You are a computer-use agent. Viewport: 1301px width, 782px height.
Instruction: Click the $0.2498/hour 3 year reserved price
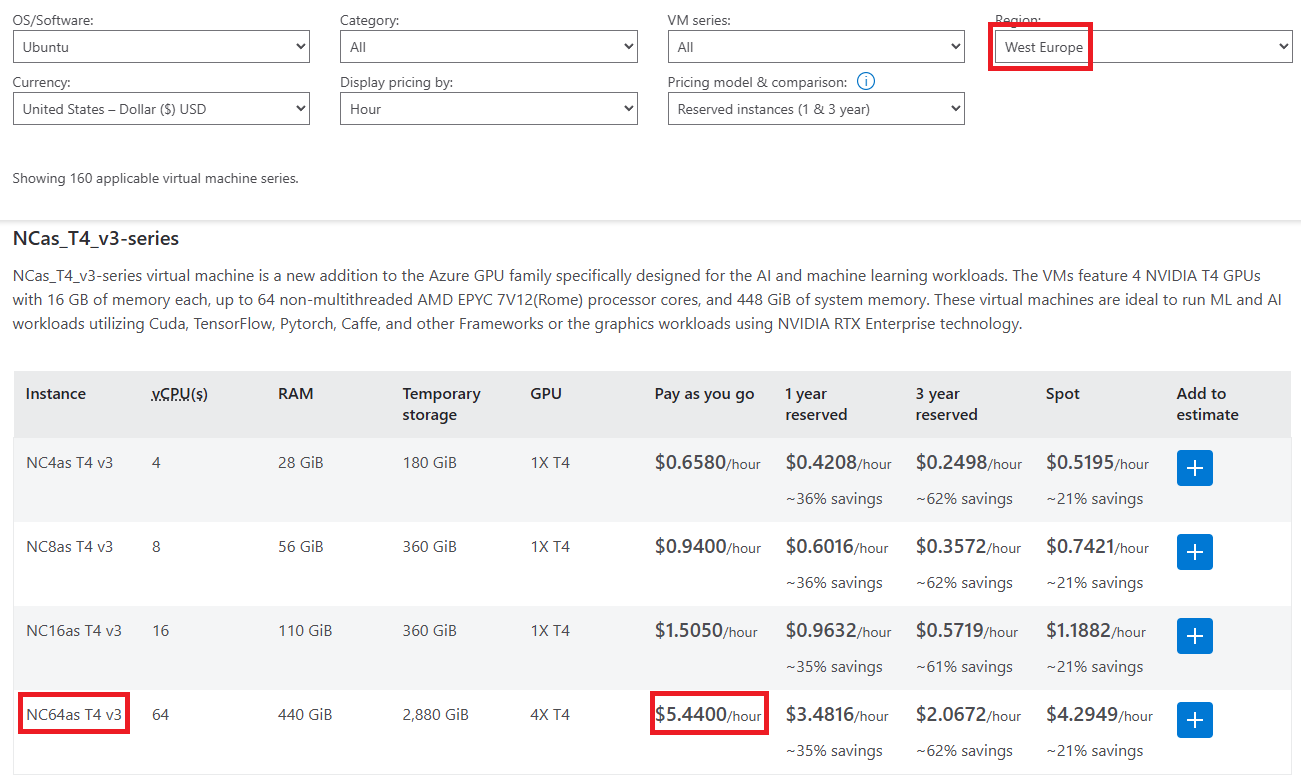coord(969,463)
